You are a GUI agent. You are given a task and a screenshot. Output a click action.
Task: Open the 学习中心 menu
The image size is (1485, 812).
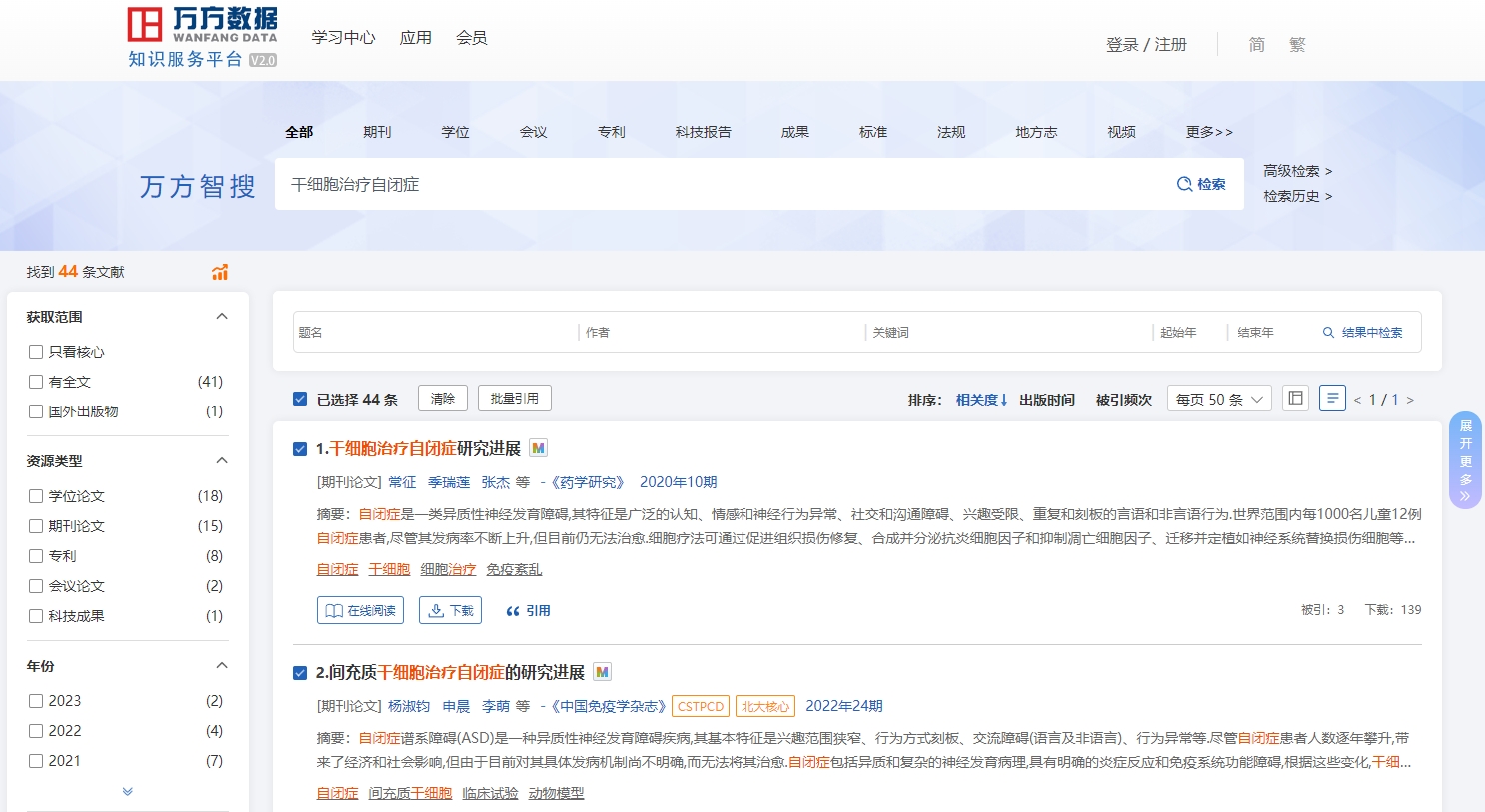pyautogui.click(x=343, y=37)
